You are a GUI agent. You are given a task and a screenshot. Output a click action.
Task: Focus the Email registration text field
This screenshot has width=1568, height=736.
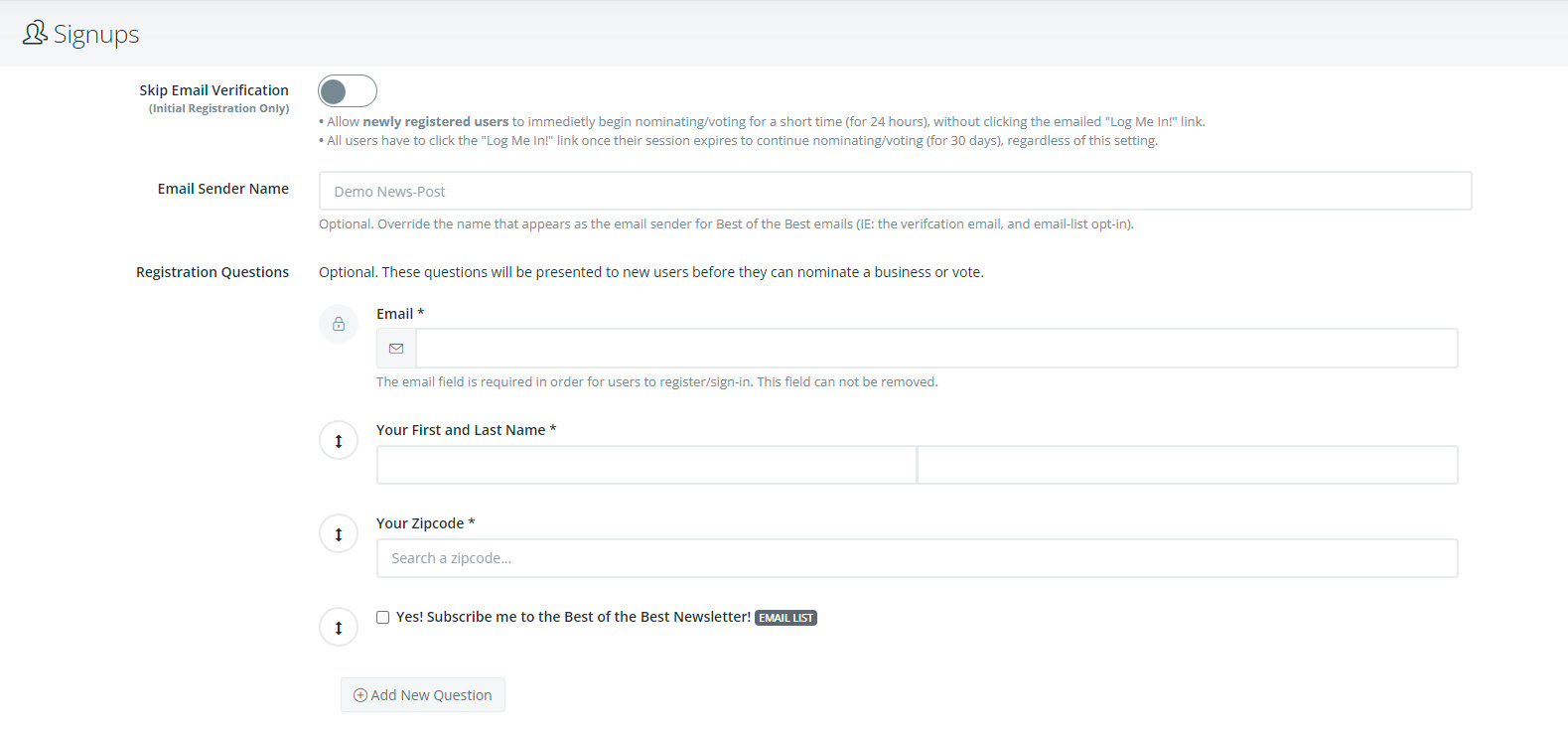[x=935, y=349]
